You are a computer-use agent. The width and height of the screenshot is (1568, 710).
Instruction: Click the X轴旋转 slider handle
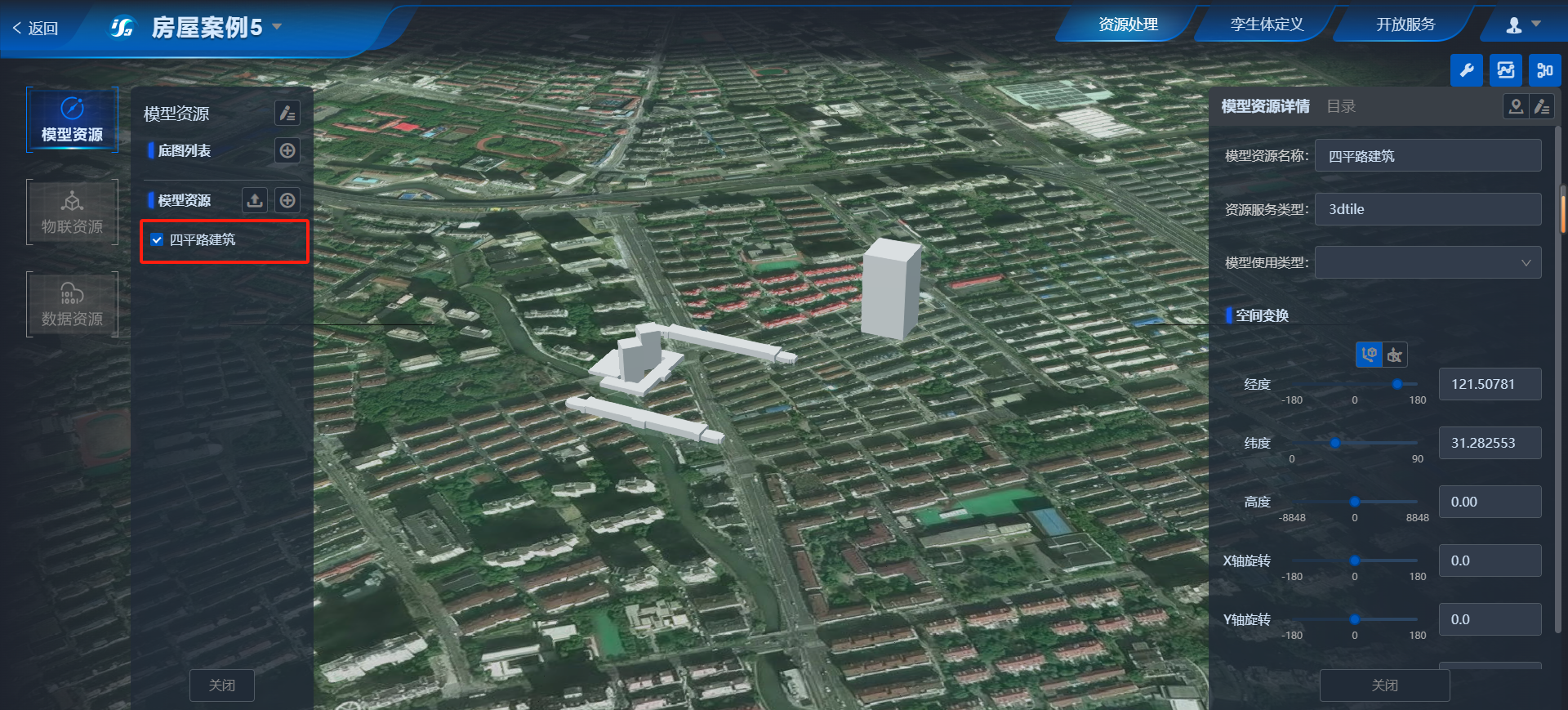[1355, 560]
